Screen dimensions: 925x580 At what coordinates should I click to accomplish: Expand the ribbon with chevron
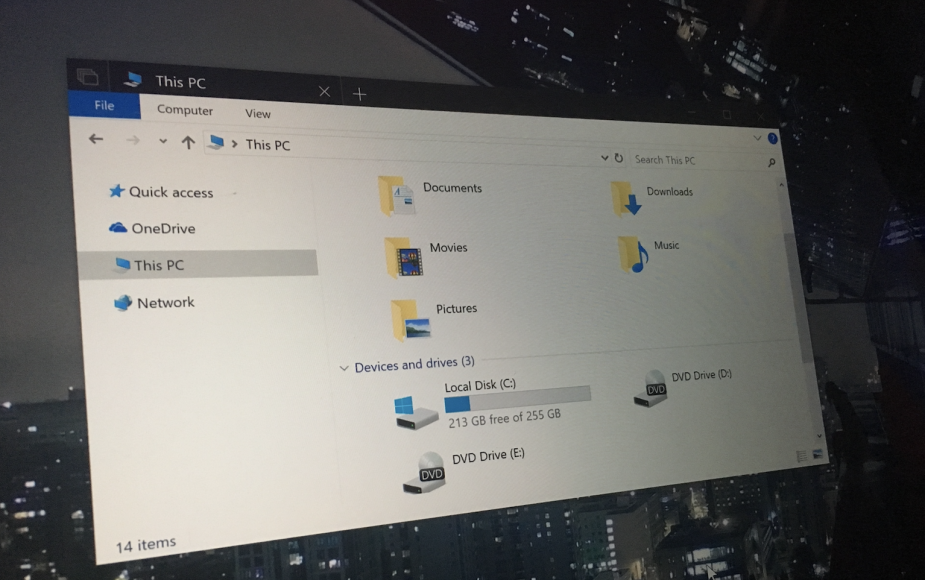[757, 138]
